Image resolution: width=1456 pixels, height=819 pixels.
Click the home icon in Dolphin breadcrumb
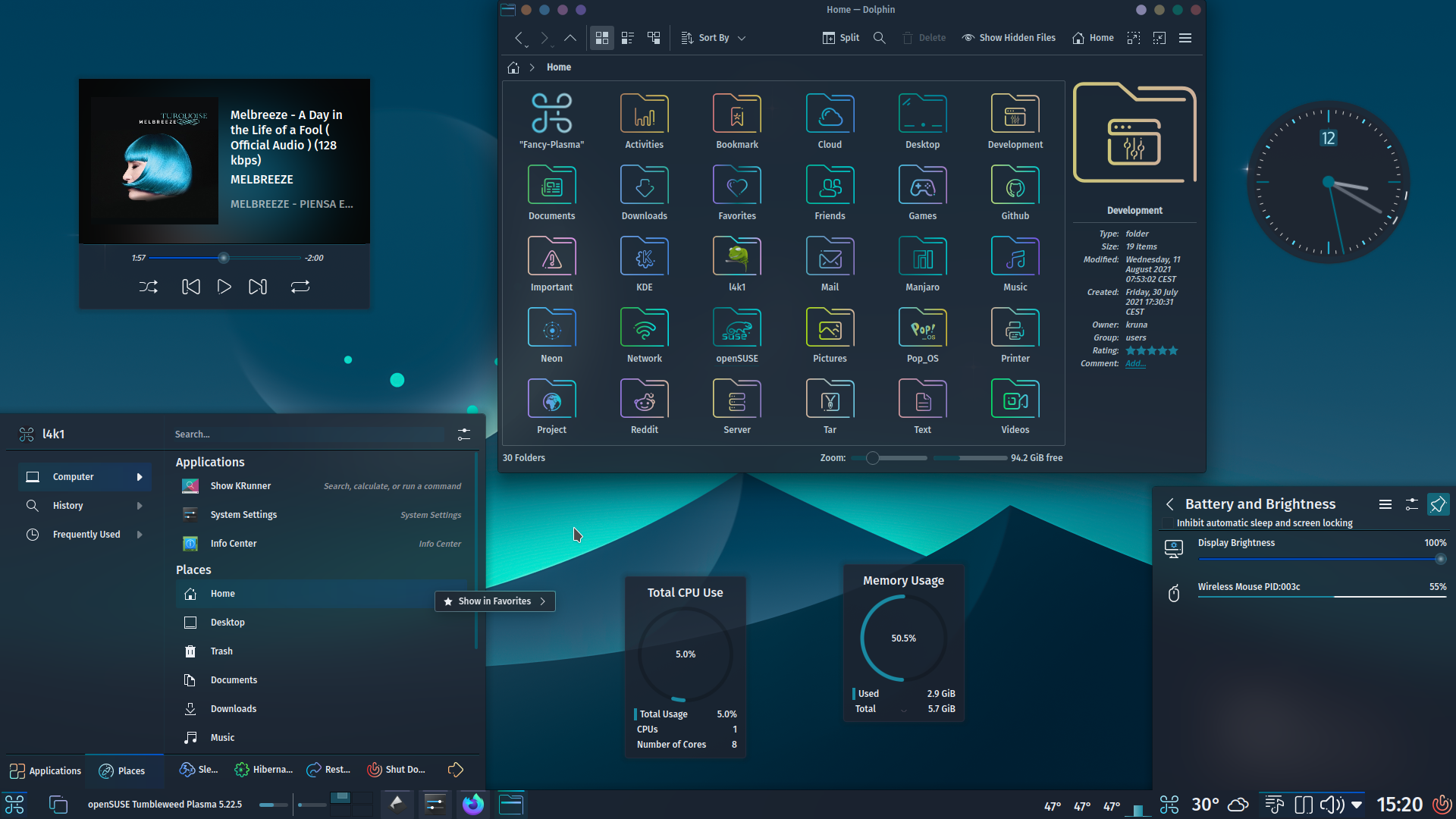tap(513, 67)
